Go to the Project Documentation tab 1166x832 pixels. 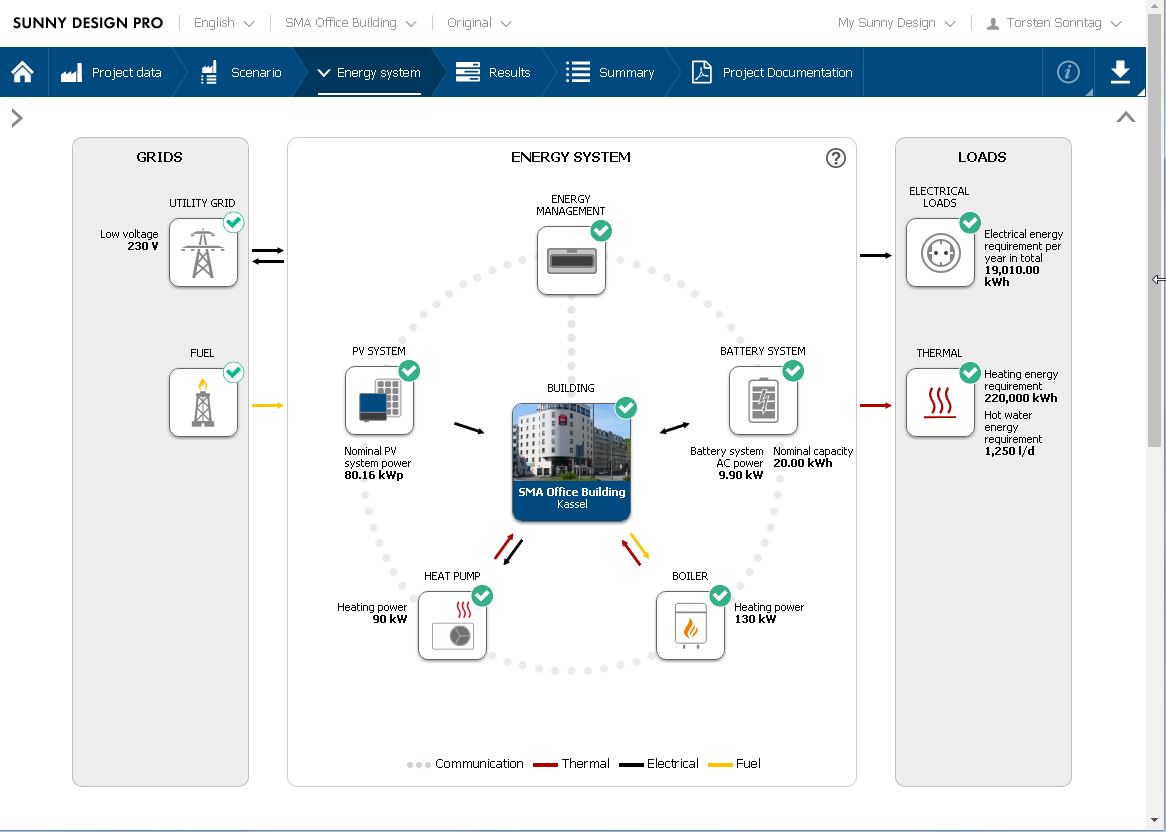point(772,72)
